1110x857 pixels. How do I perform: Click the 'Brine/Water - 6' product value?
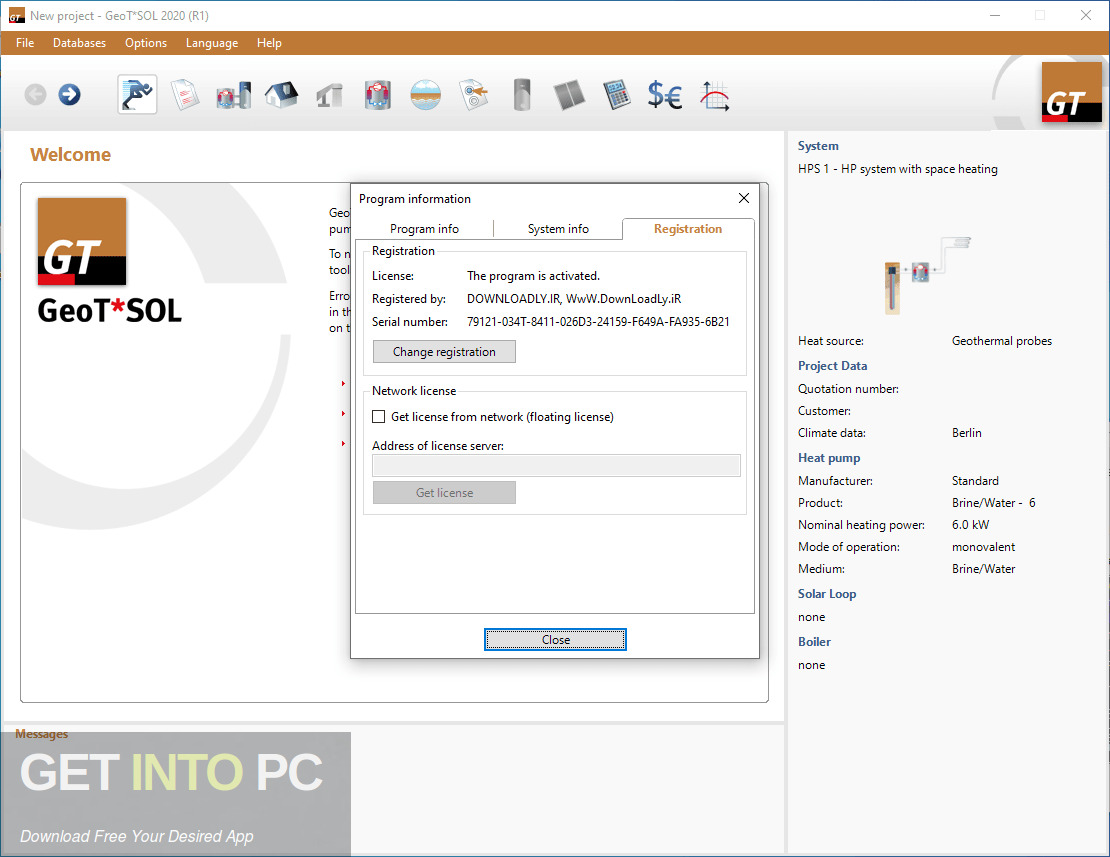coord(993,503)
